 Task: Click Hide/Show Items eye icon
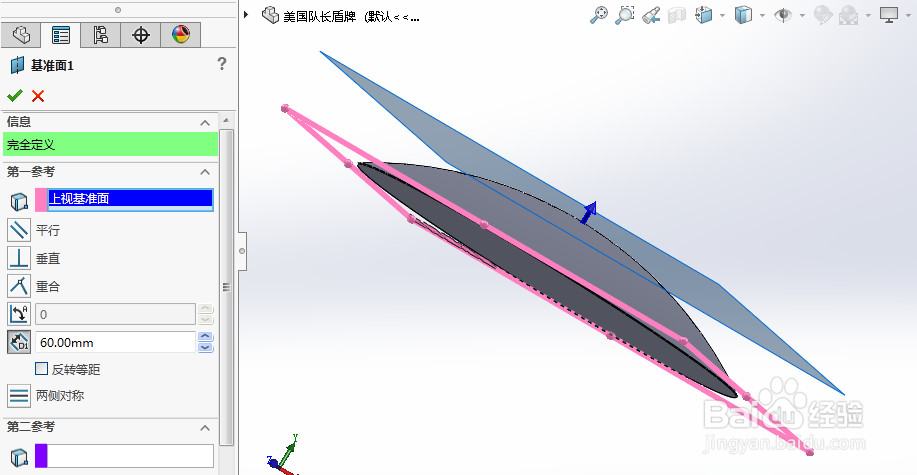pos(783,15)
